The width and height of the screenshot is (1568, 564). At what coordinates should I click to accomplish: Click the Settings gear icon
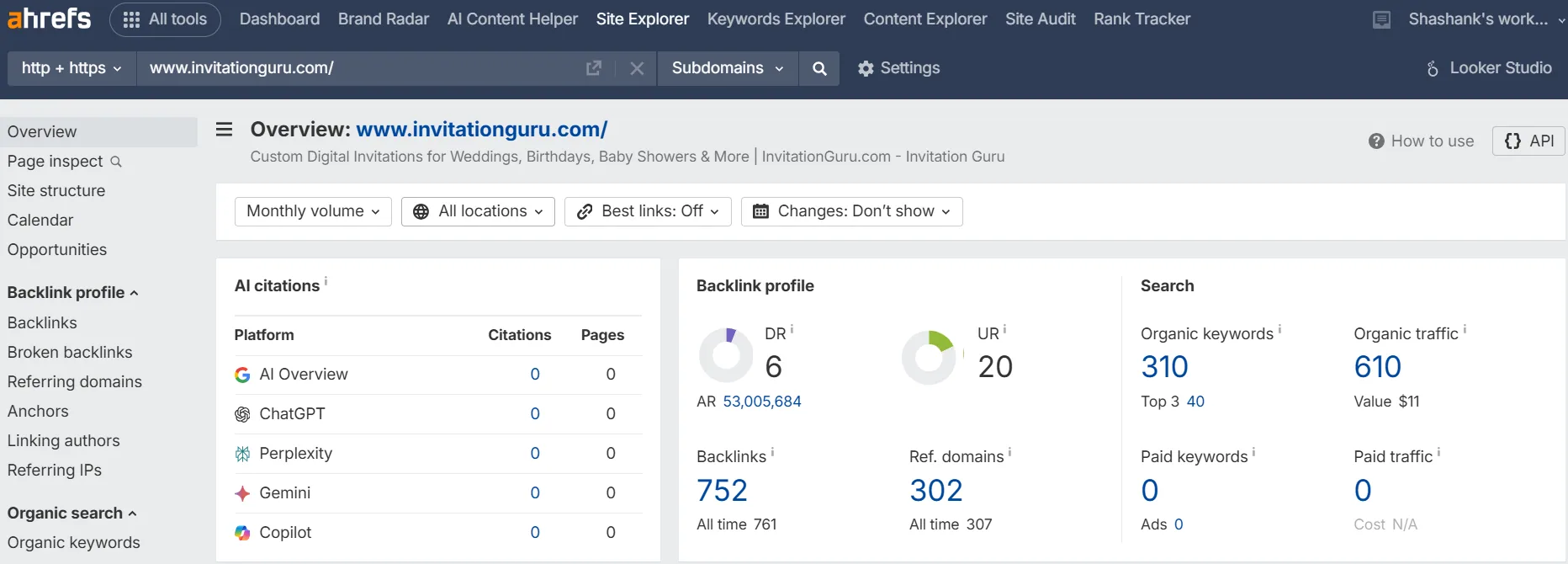click(866, 68)
